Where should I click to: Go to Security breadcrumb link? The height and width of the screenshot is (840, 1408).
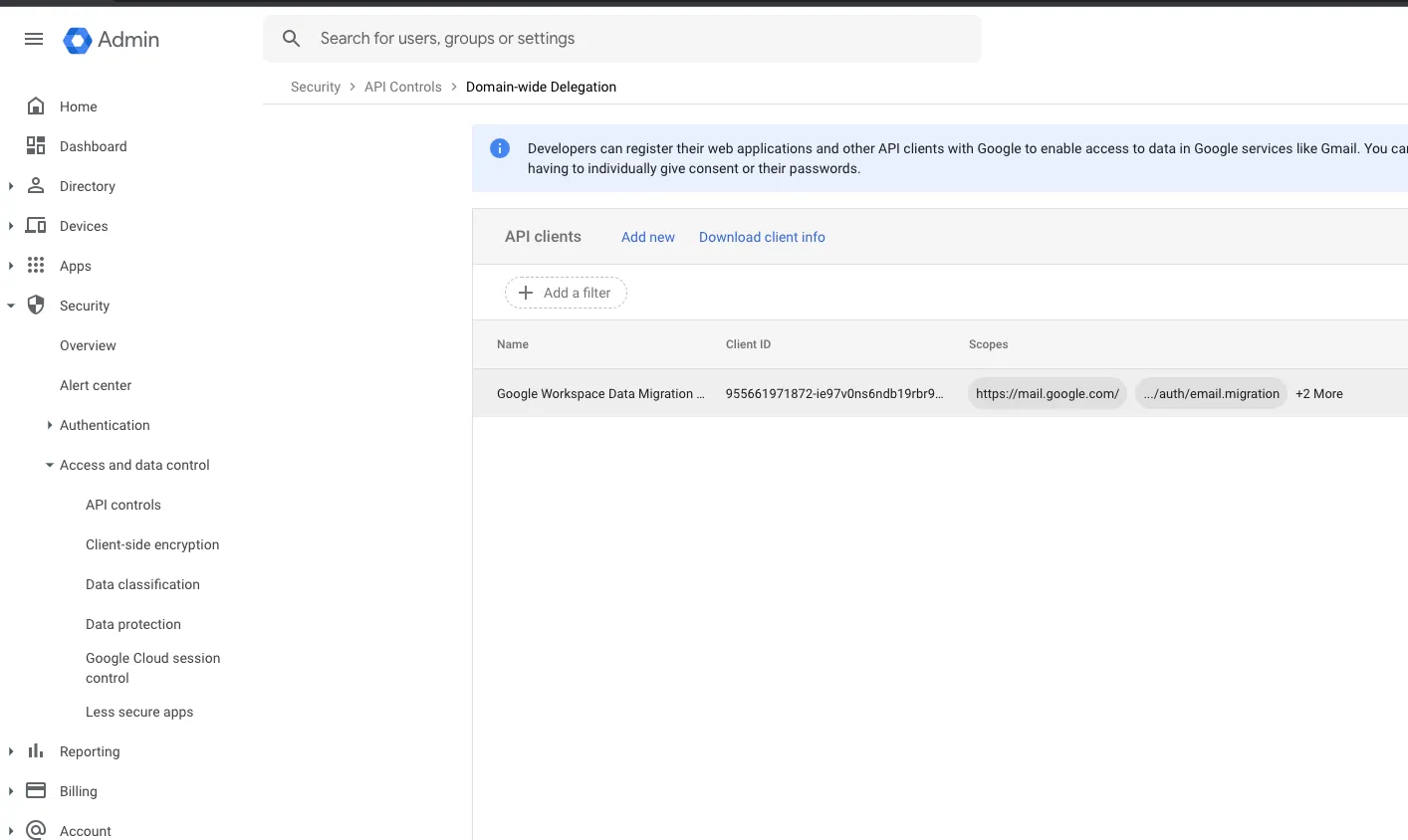[x=316, y=87]
